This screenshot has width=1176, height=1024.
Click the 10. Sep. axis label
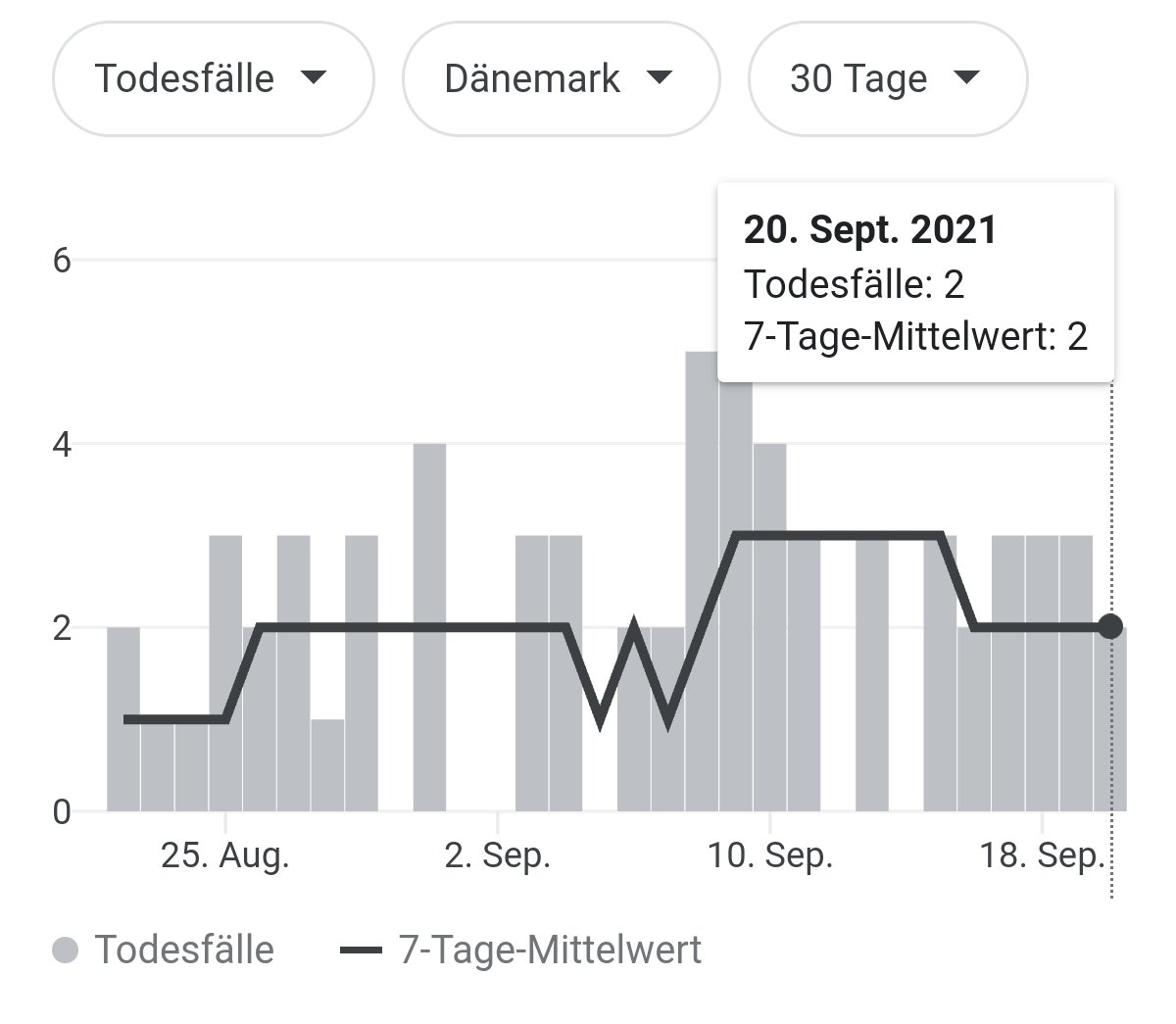[x=770, y=855]
